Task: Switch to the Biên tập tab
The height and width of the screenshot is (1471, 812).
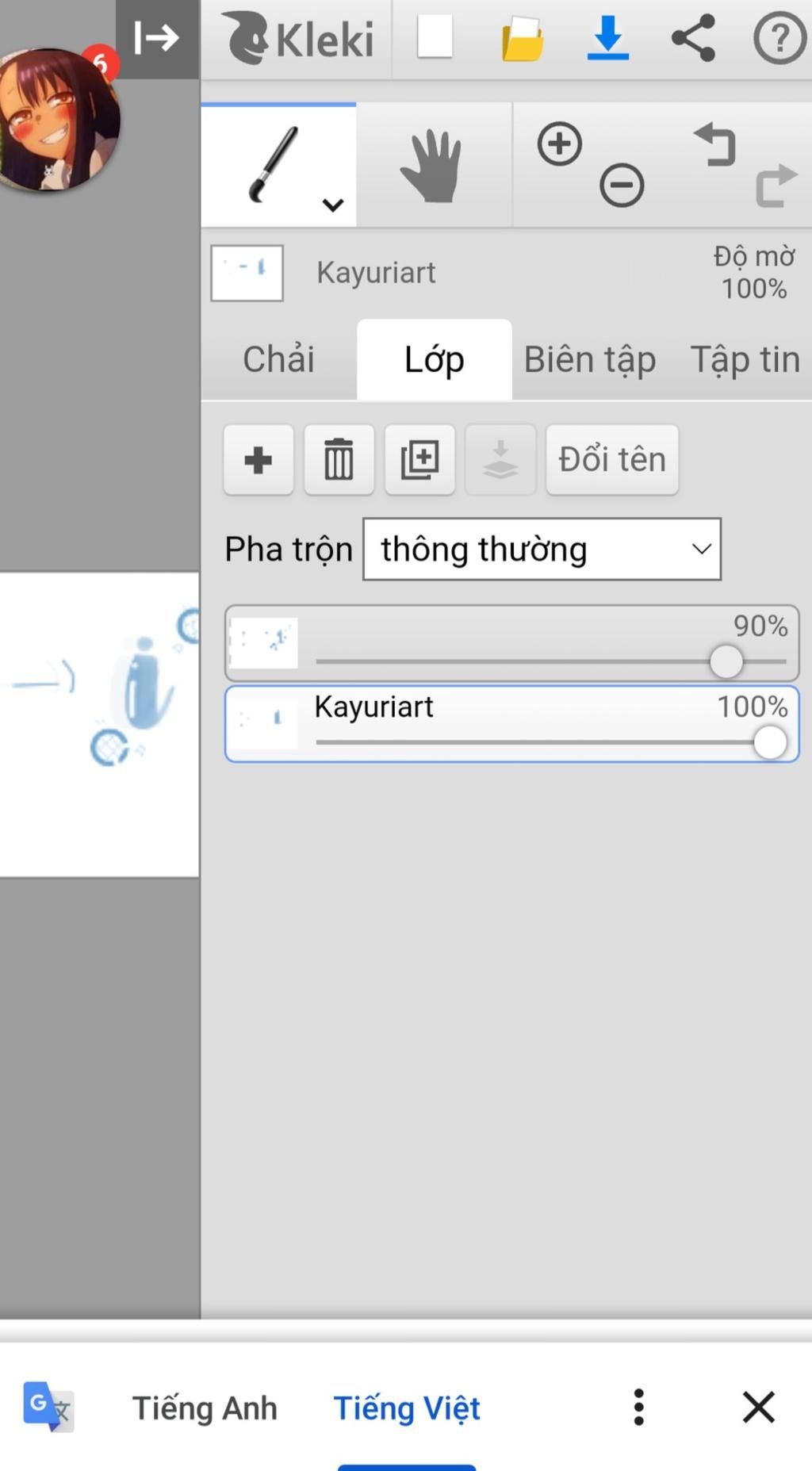Action: [590, 360]
